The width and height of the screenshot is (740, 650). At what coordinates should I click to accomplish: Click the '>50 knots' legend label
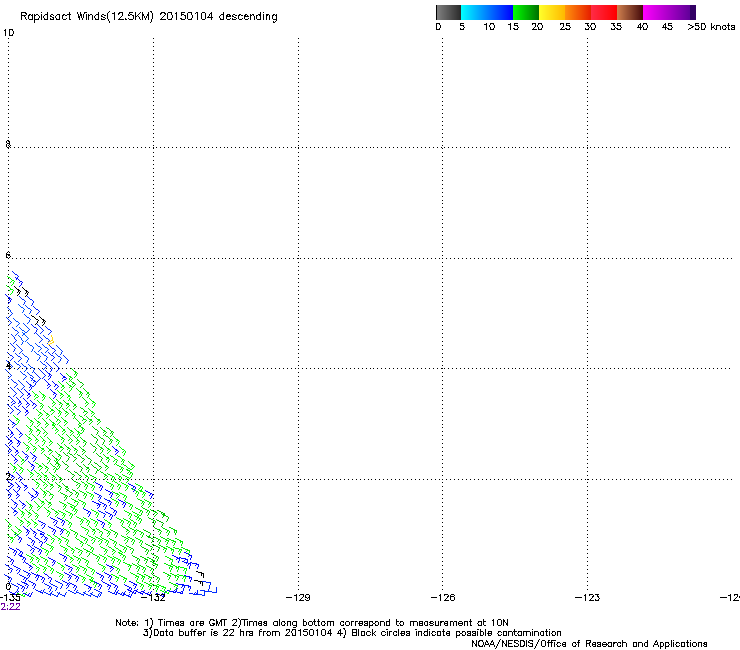click(x=711, y=27)
